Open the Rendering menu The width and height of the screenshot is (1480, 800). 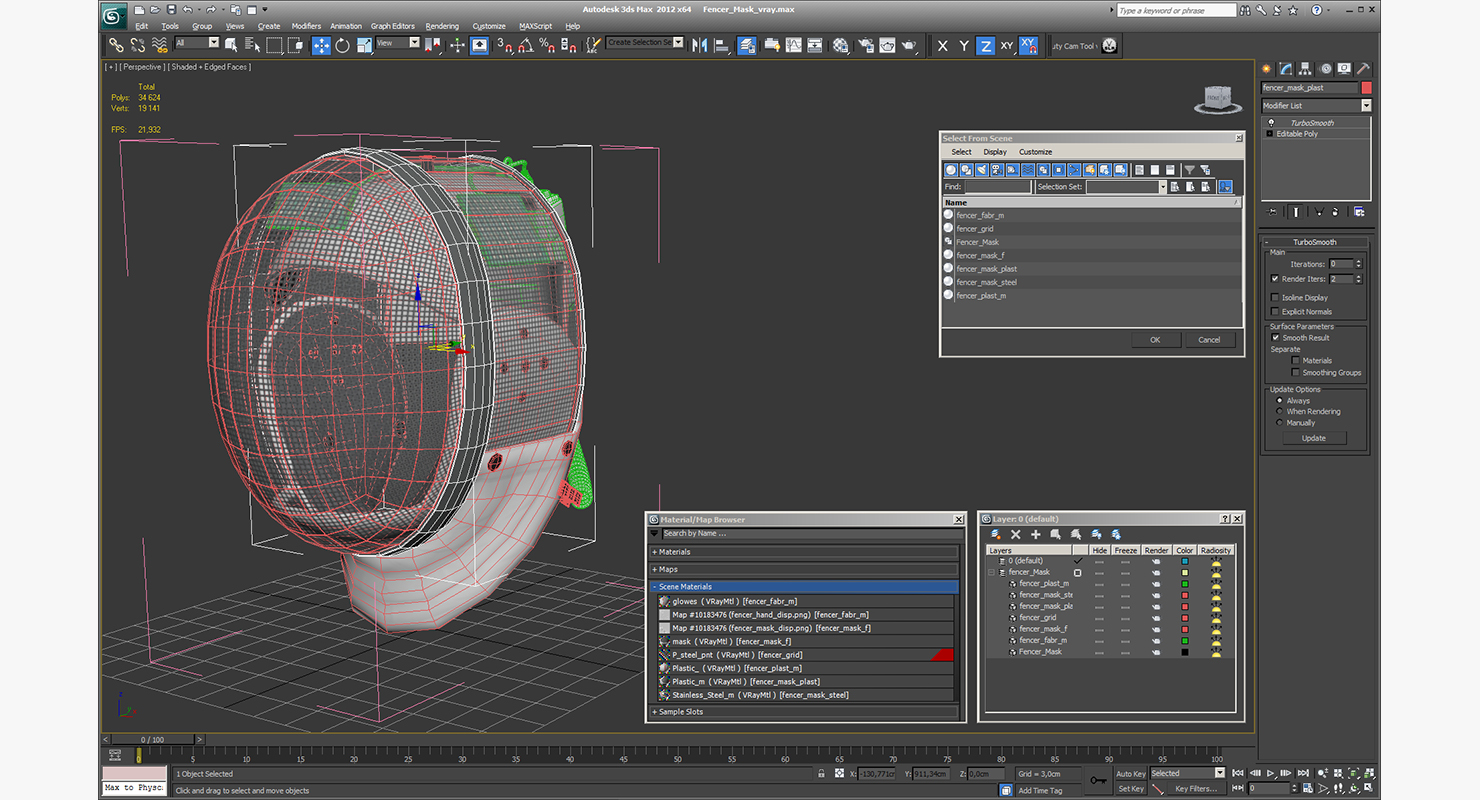click(x=442, y=26)
